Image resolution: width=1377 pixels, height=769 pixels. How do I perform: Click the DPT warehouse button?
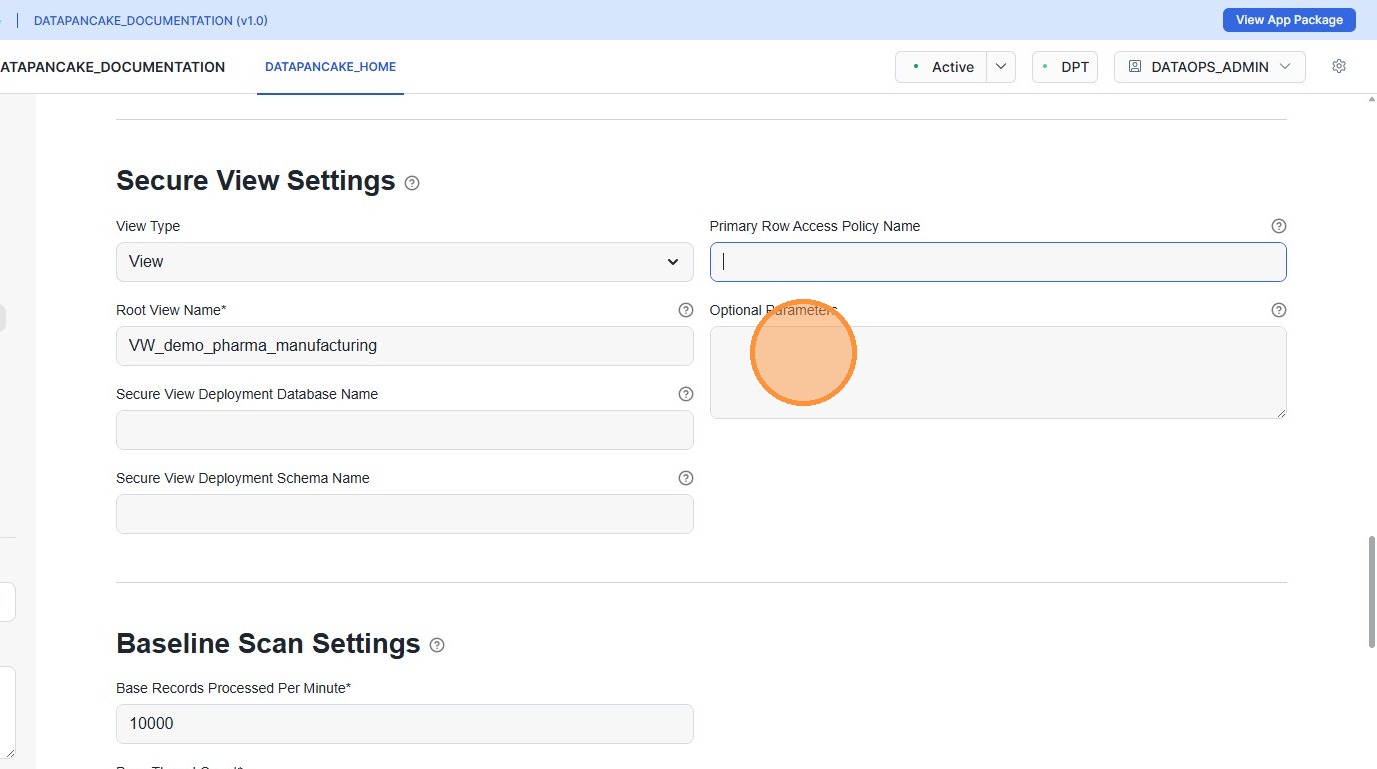pyautogui.click(x=1064, y=67)
